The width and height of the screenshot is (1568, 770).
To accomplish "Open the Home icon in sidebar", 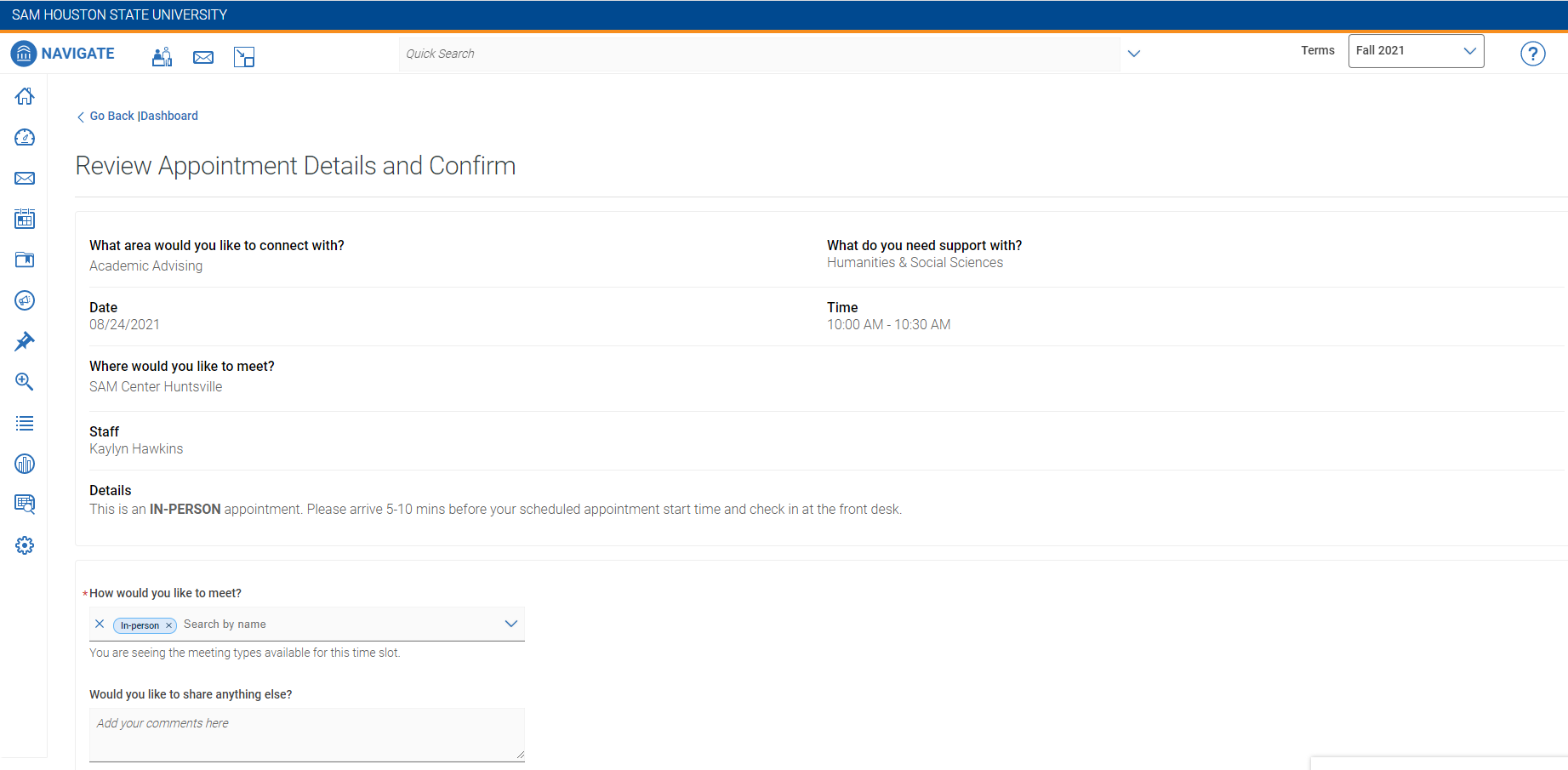I will click(25, 96).
